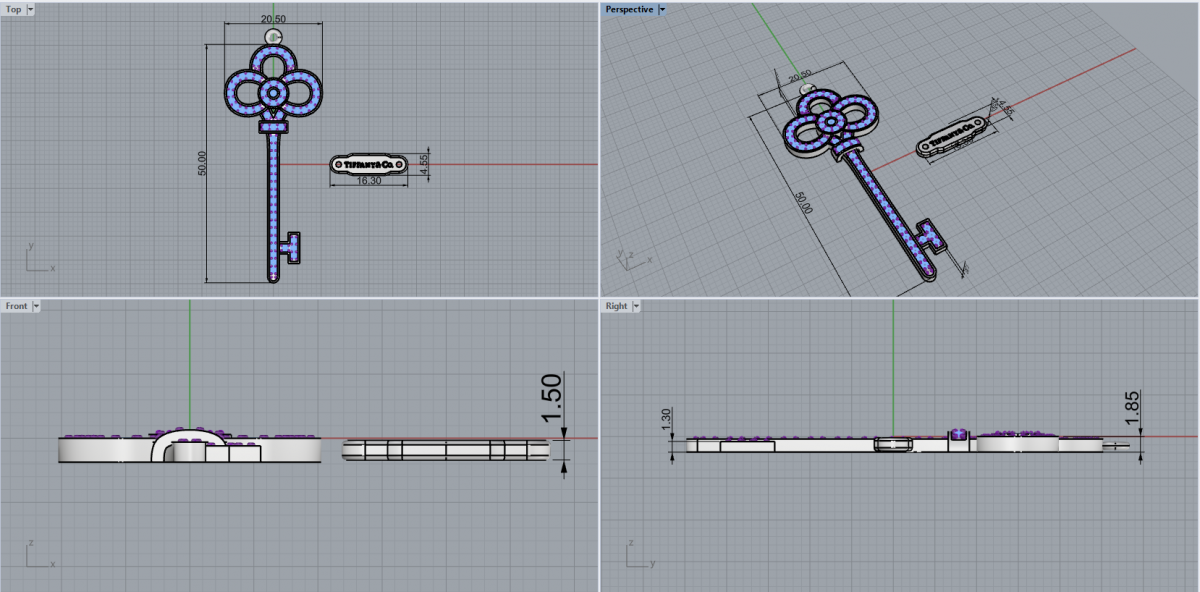Expand the Front viewport menu arrow
Screen dimensions: 1200x592
point(37,306)
